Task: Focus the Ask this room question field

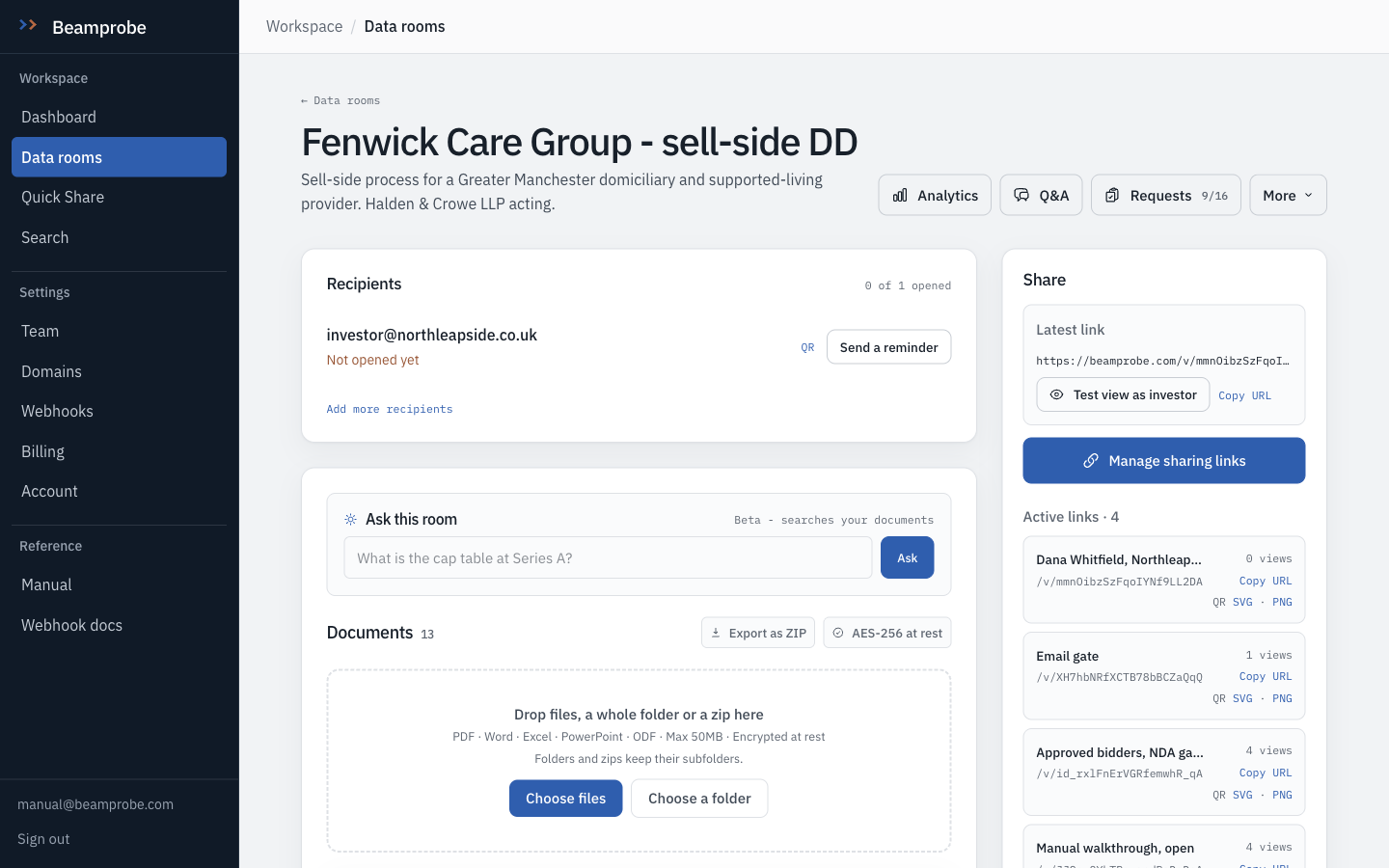Action: 608,557
